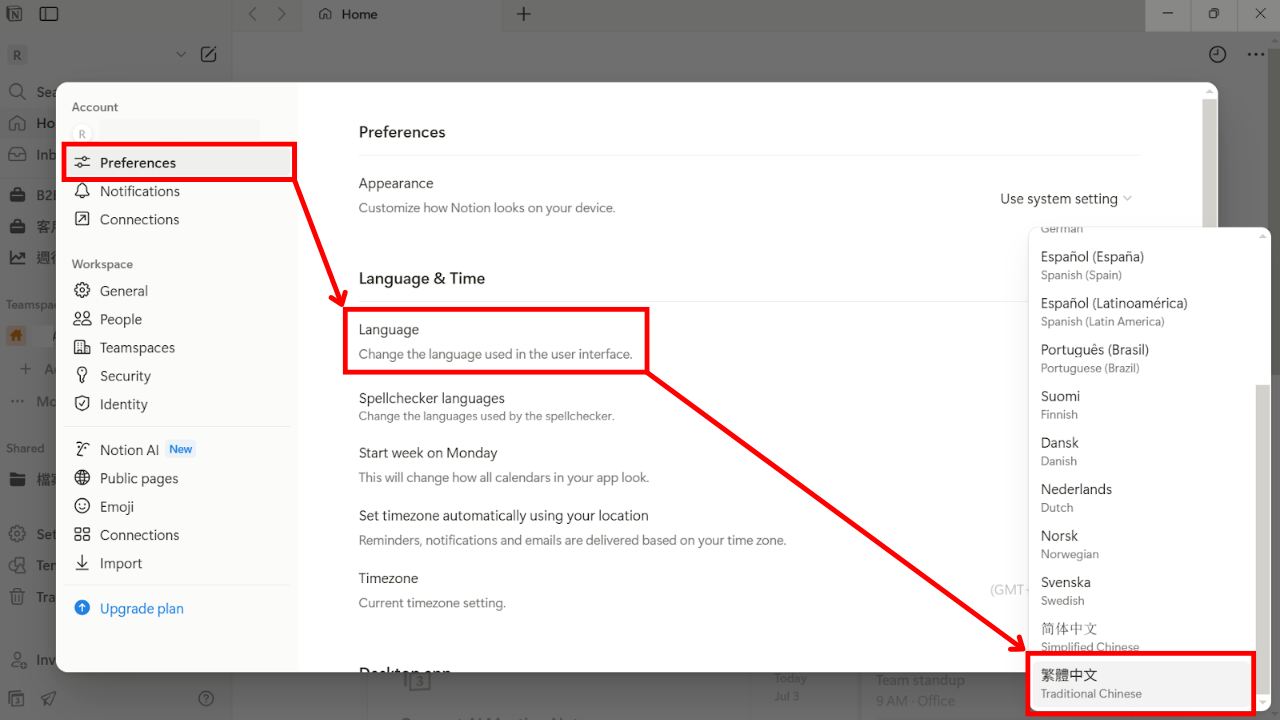1280x720 pixels.
Task: Click the Identity shield icon
Action: (x=82, y=404)
